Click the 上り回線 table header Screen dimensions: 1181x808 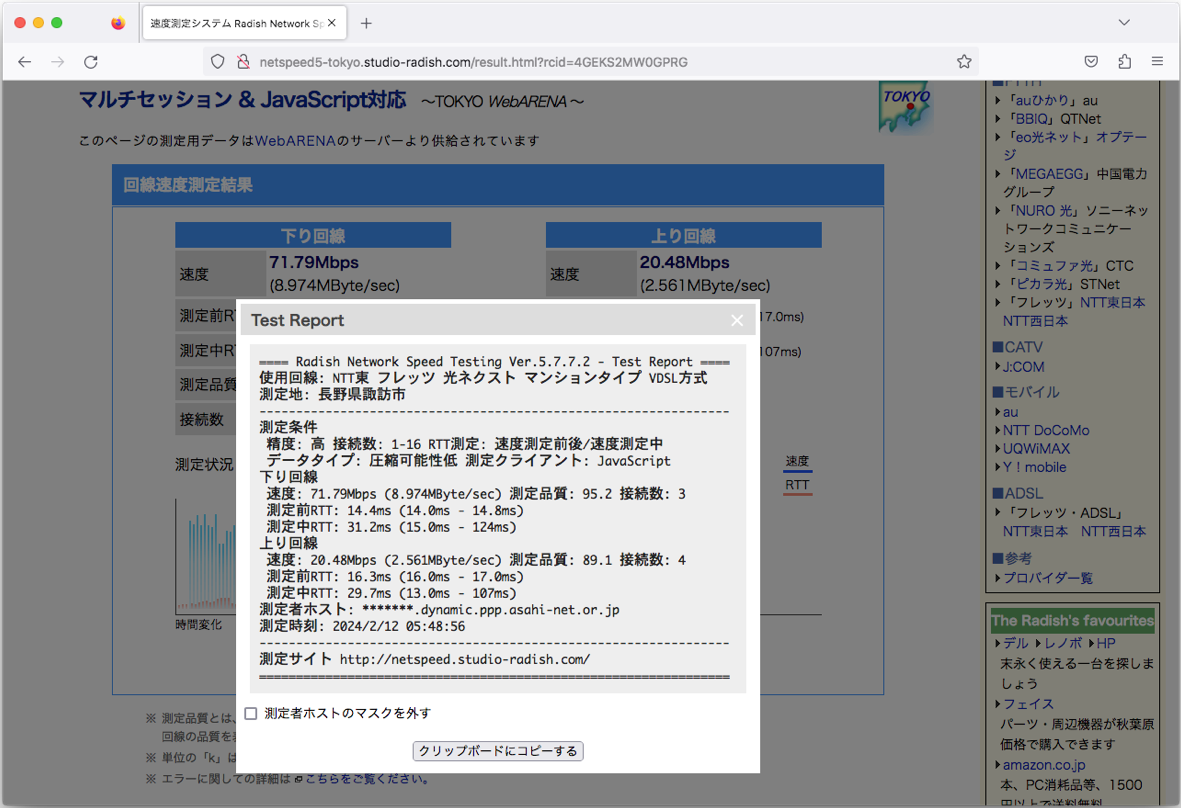(x=684, y=236)
